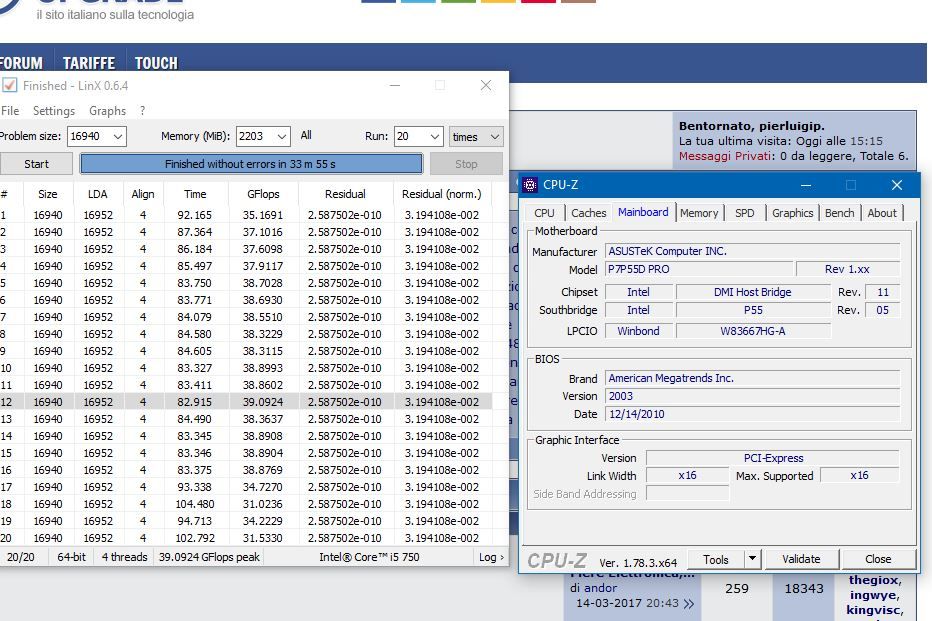Screen dimensions: 932x621
Task: Change the 'times' run unit dropdown
Action: (494, 136)
